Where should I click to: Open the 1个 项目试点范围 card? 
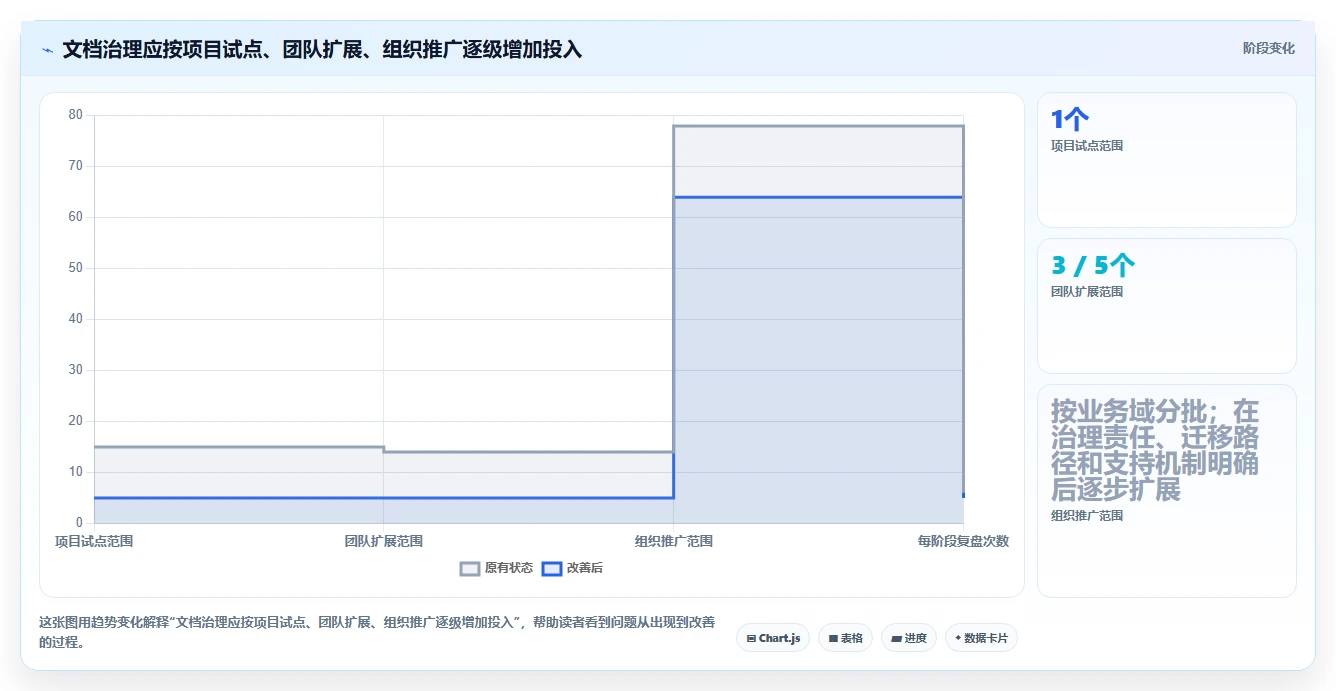[x=1167, y=160]
